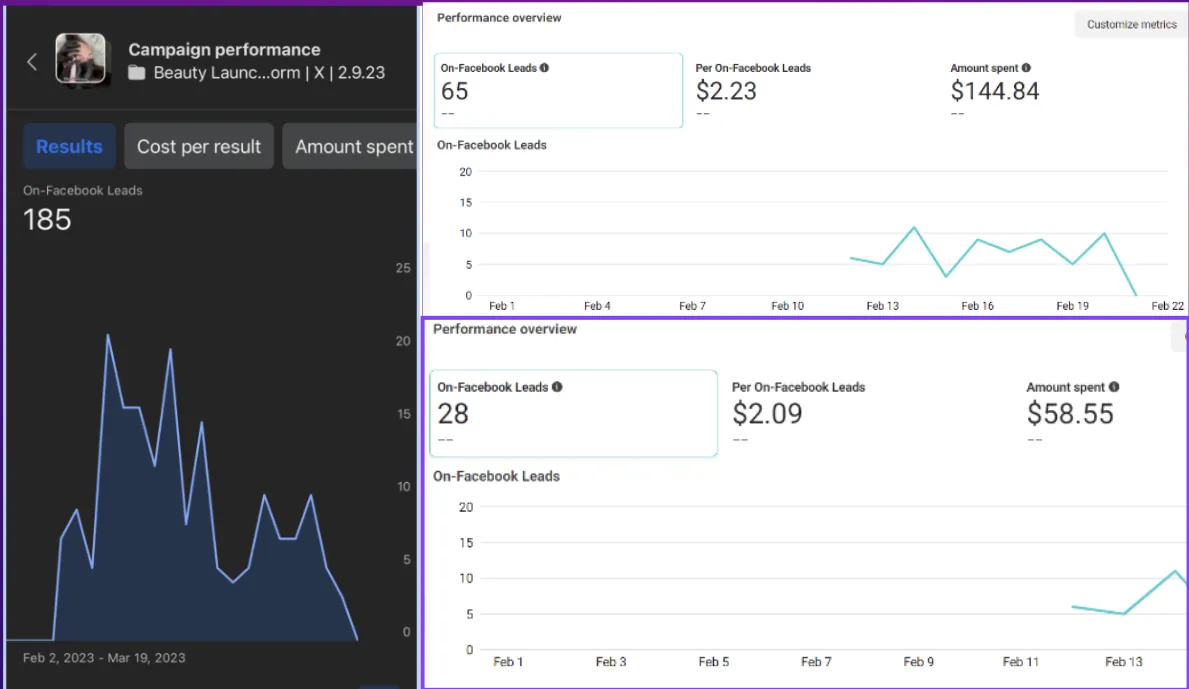This screenshot has width=1189, height=689.
Task: Open the campaign profile thumbnail image
Action: 80,59
